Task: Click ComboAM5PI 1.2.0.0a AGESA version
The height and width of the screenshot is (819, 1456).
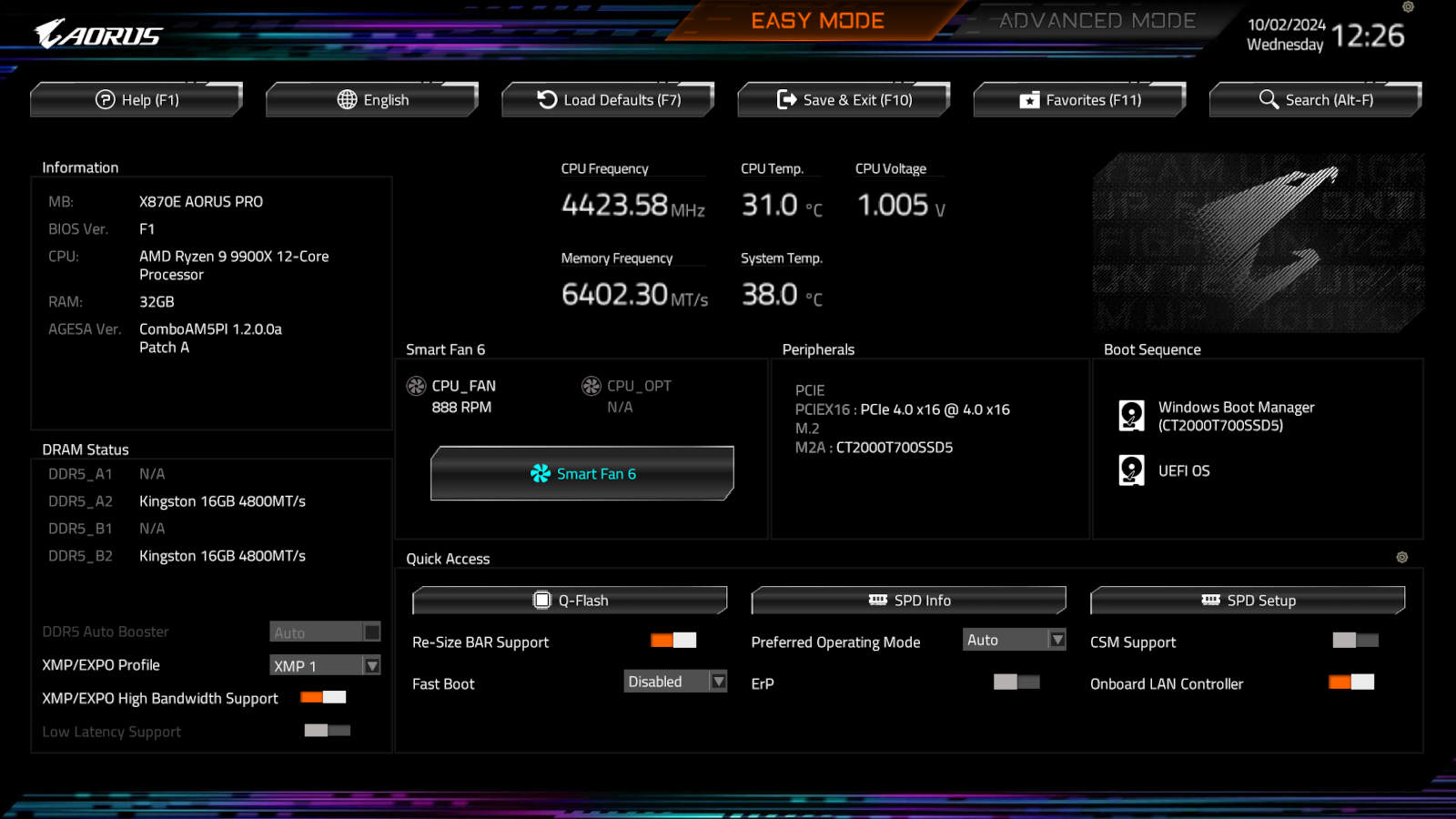Action: [210, 338]
